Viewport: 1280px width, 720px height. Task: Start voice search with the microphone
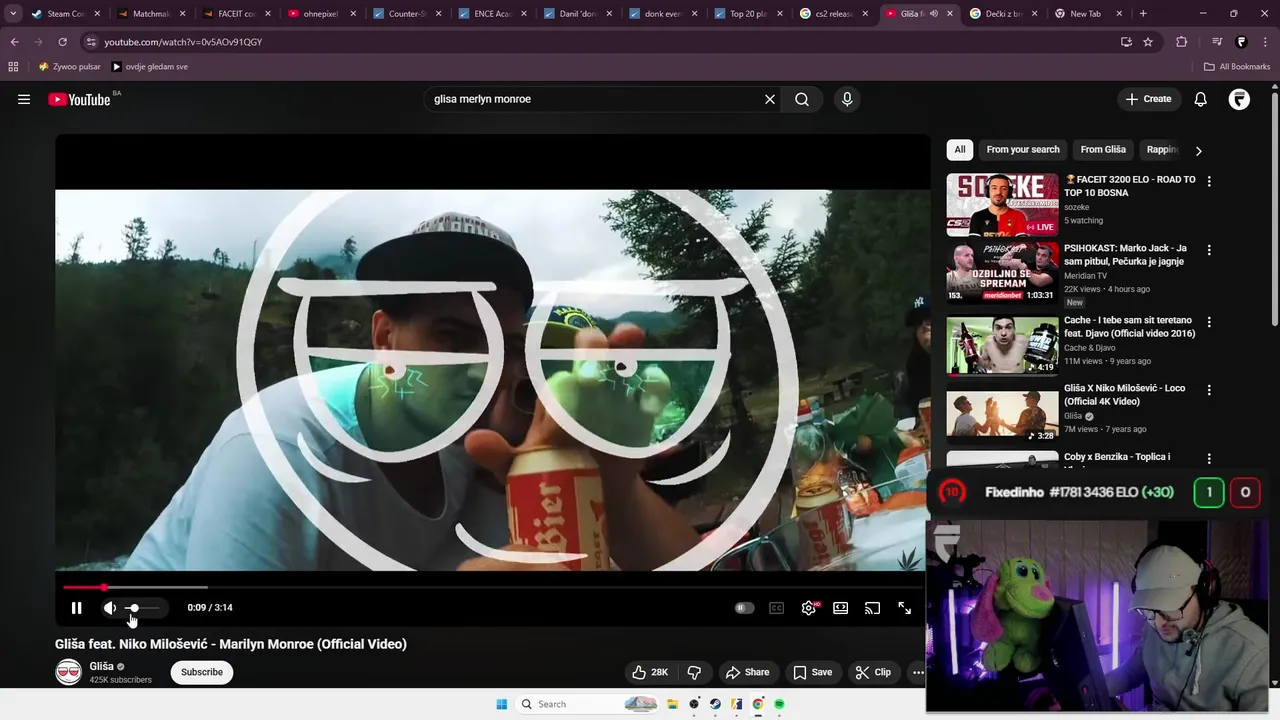pos(847,99)
